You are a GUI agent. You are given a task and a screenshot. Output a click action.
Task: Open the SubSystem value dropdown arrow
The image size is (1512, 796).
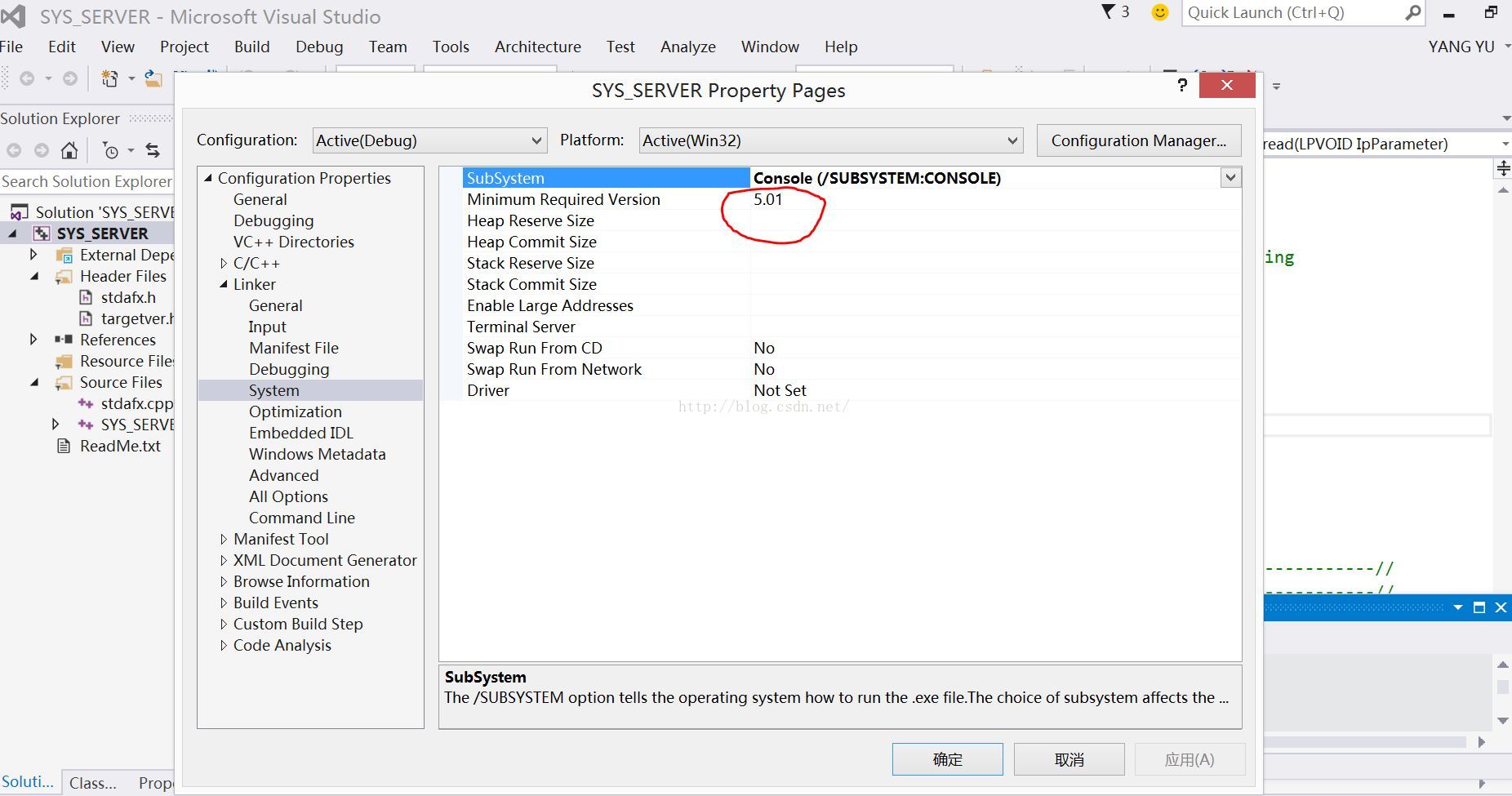1230,178
